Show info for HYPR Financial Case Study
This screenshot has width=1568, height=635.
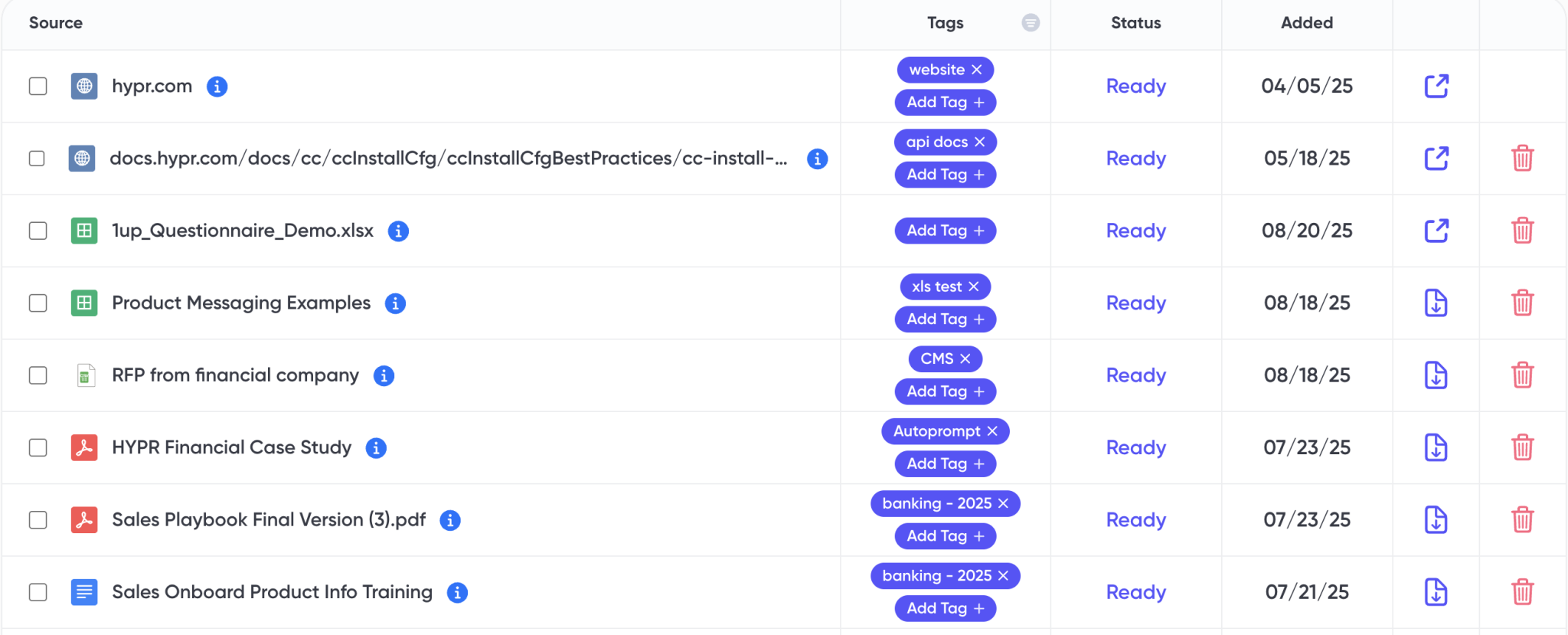(376, 448)
